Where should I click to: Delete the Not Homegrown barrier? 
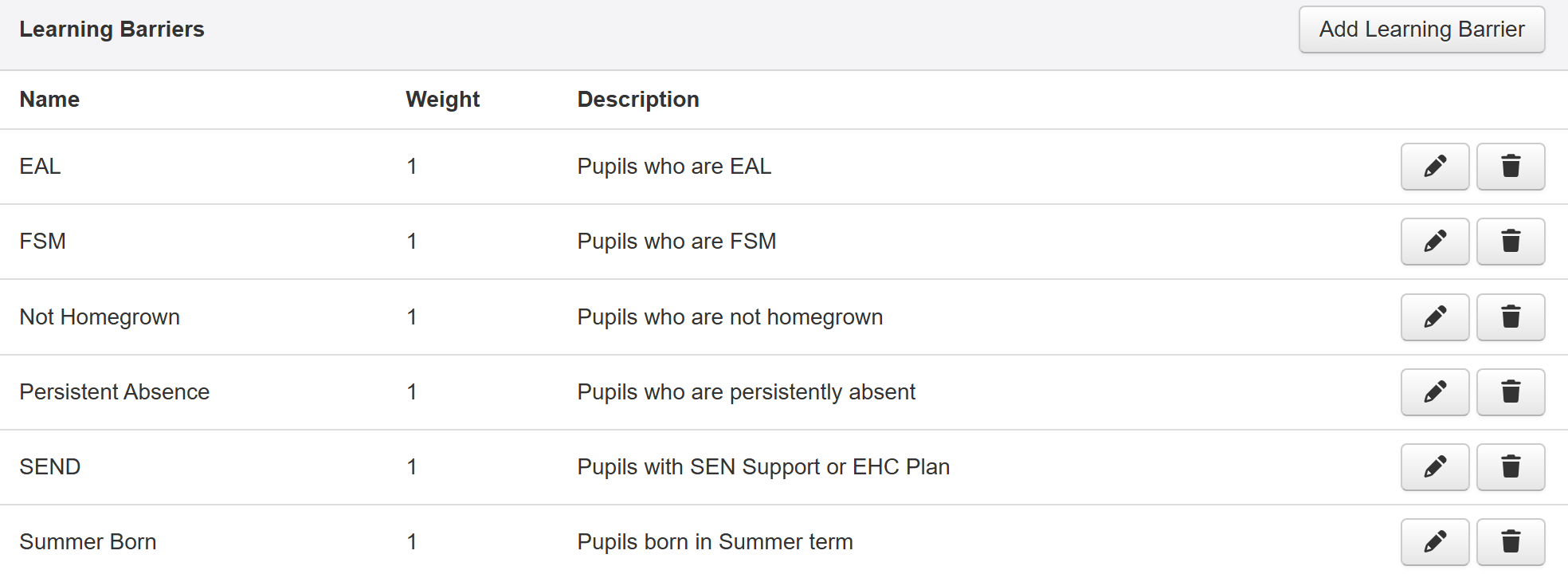pyautogui.click(x=1510, y=317)
